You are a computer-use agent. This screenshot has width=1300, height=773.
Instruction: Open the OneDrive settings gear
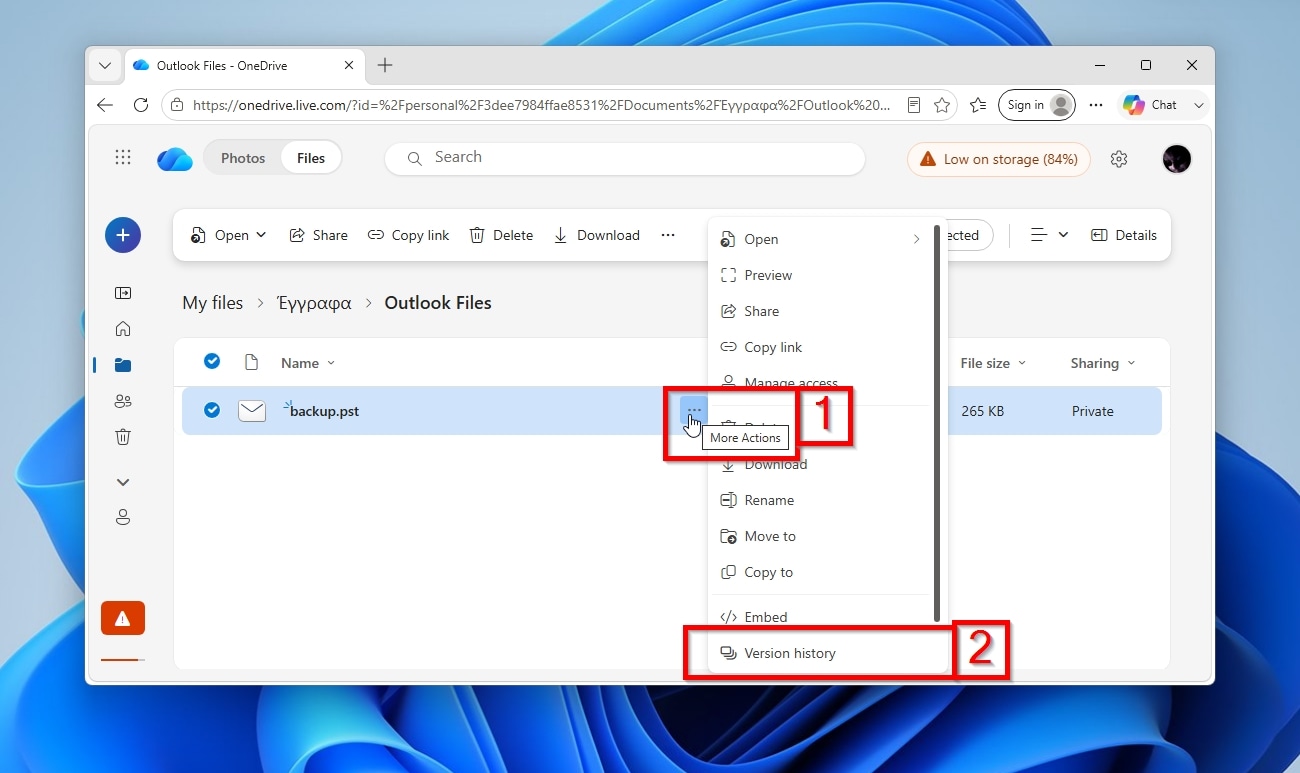(x=1119, y=159)
